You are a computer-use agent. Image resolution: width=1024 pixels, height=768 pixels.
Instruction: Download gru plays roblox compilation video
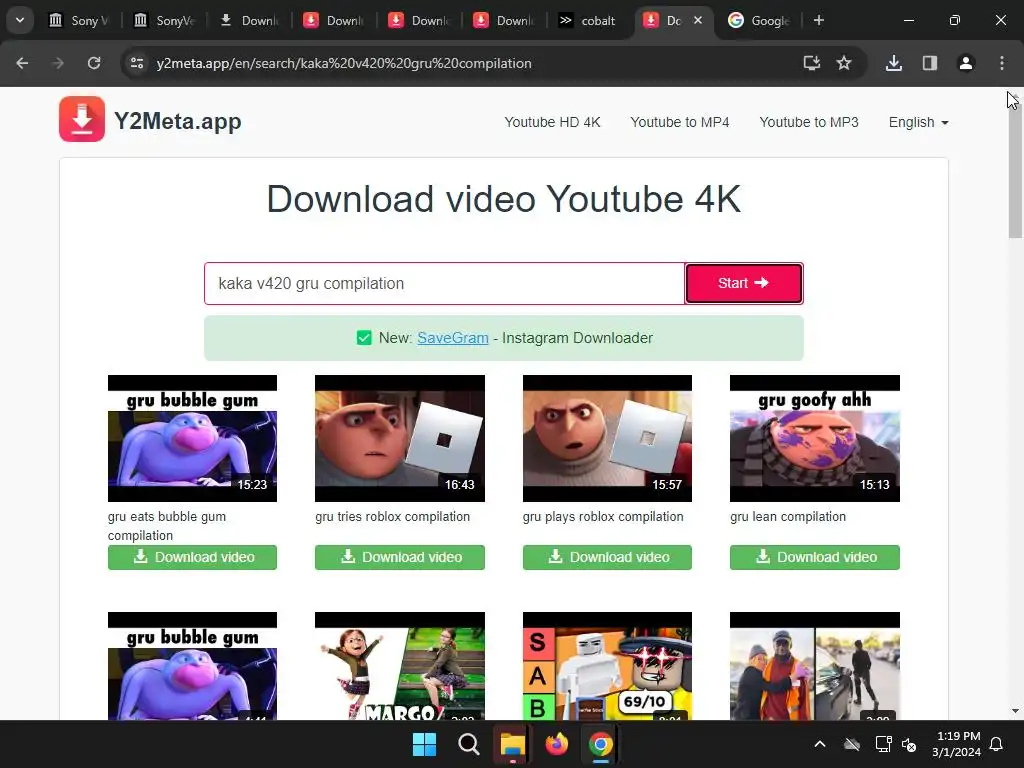click(607, 557)
